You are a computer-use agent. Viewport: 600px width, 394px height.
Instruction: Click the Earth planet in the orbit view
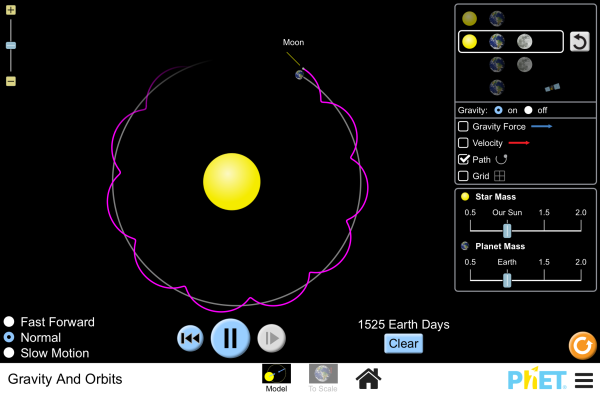tap(299, 75)
